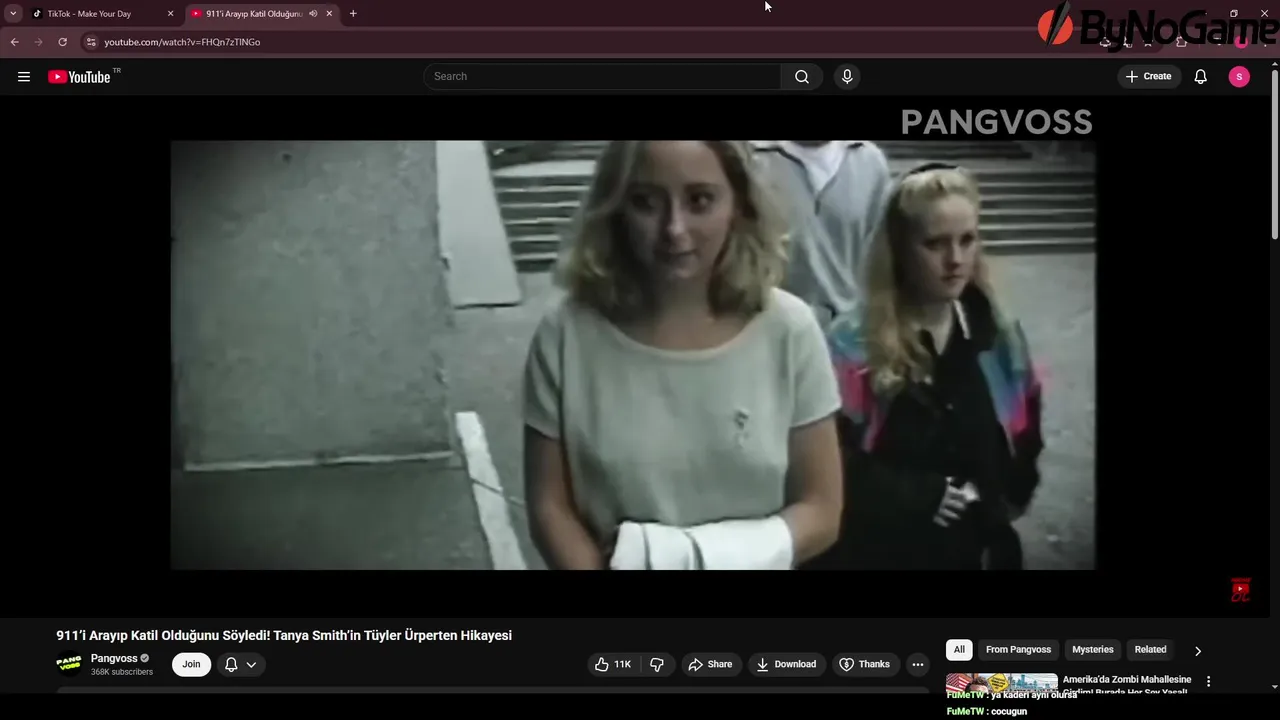Open Amerika'da Zombi Mahallesine video thumbnail
The width and height of the screenshot is (1280, 720).
tap(1001, 681)
